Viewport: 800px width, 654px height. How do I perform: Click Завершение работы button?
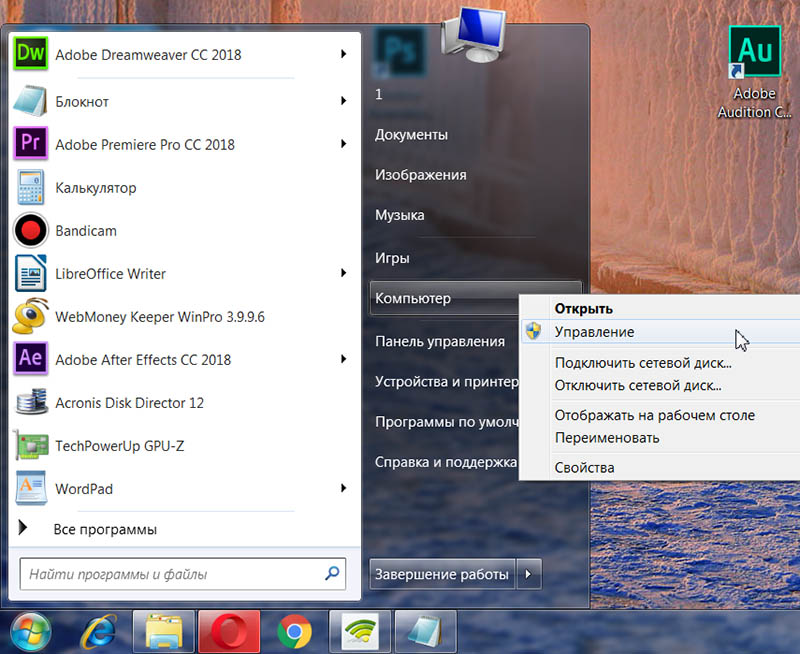point(442,574)
